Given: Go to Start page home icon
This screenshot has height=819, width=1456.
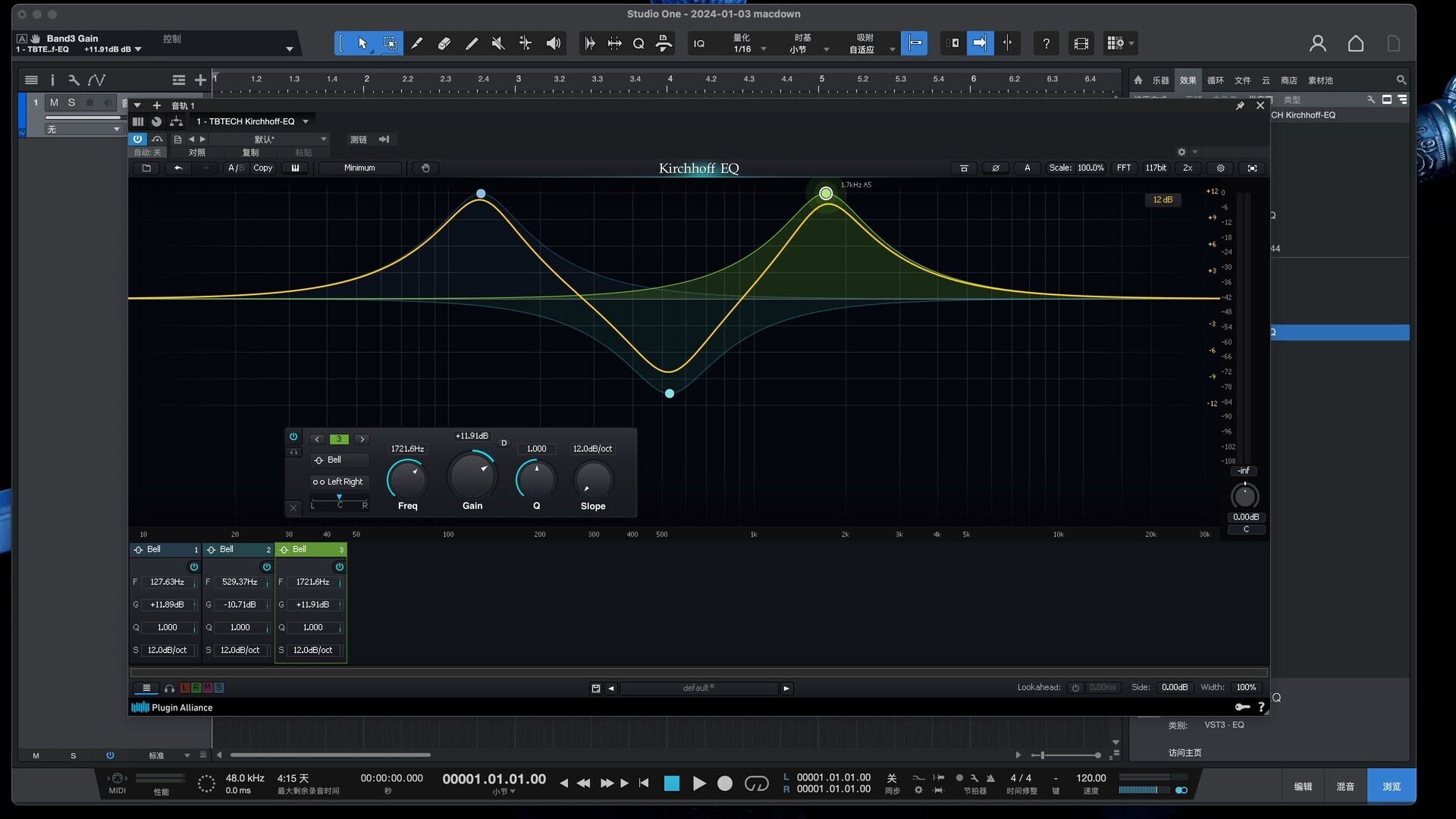Looking at the screenshot, I should click(x=1356, y=43).
